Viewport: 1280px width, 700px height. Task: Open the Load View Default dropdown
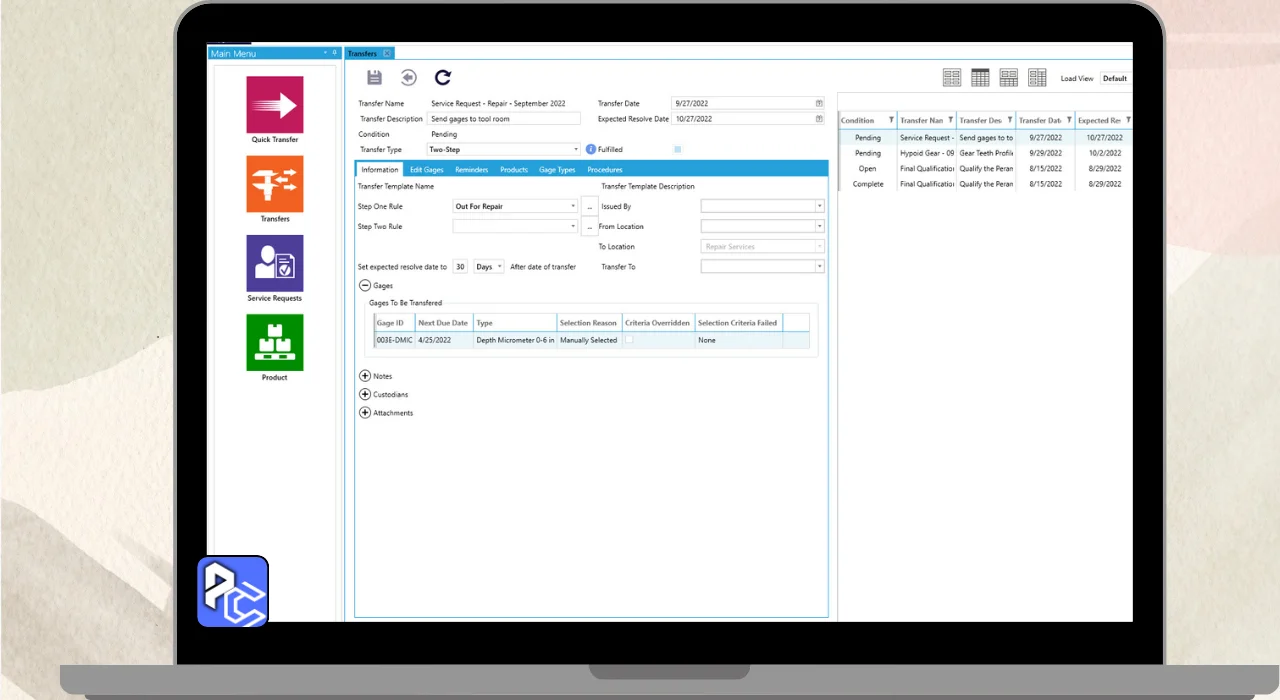pos(1116,78)
